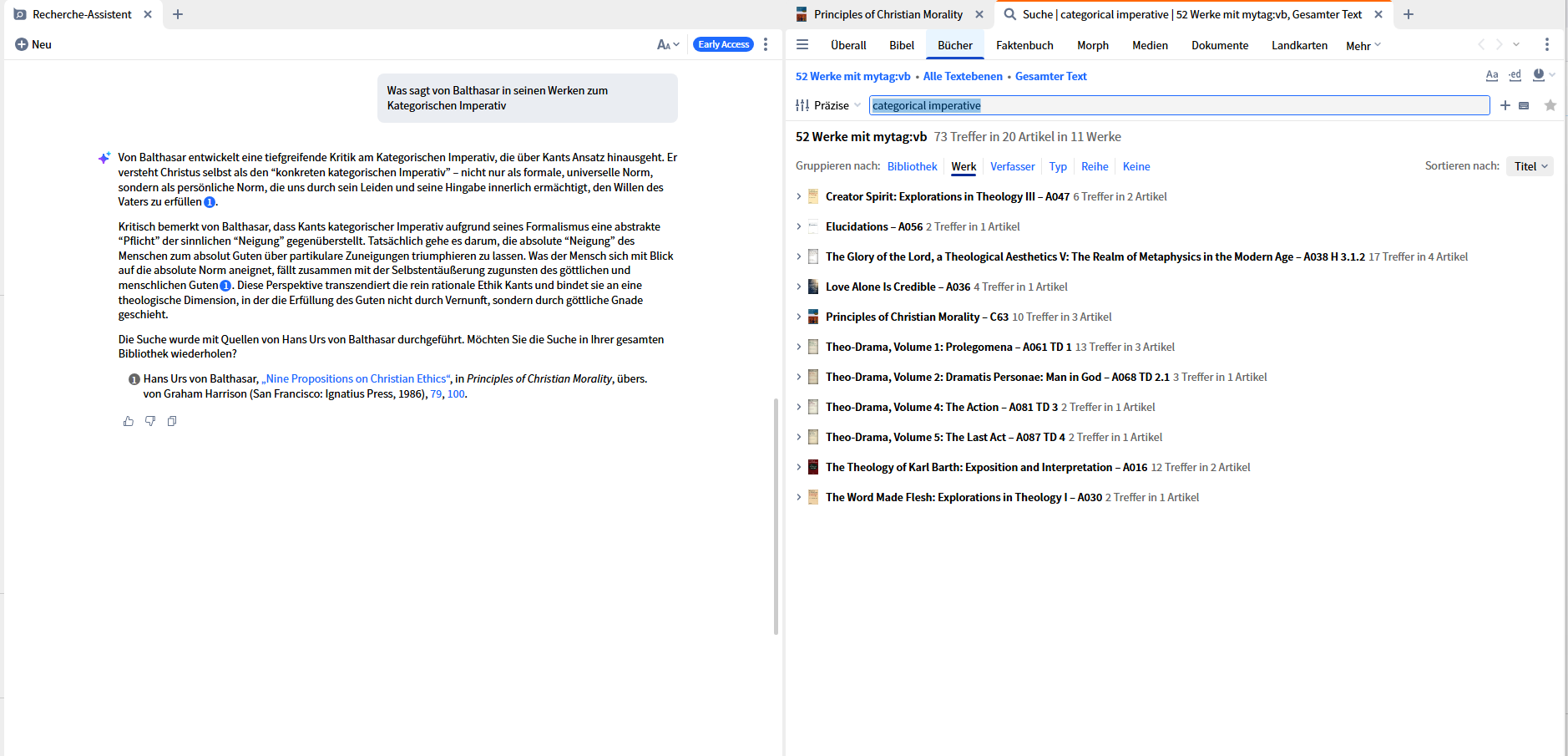Give a thumbs up to the AI response
The width and height of the screenshot is (1568, 756).
click(129, 421)
